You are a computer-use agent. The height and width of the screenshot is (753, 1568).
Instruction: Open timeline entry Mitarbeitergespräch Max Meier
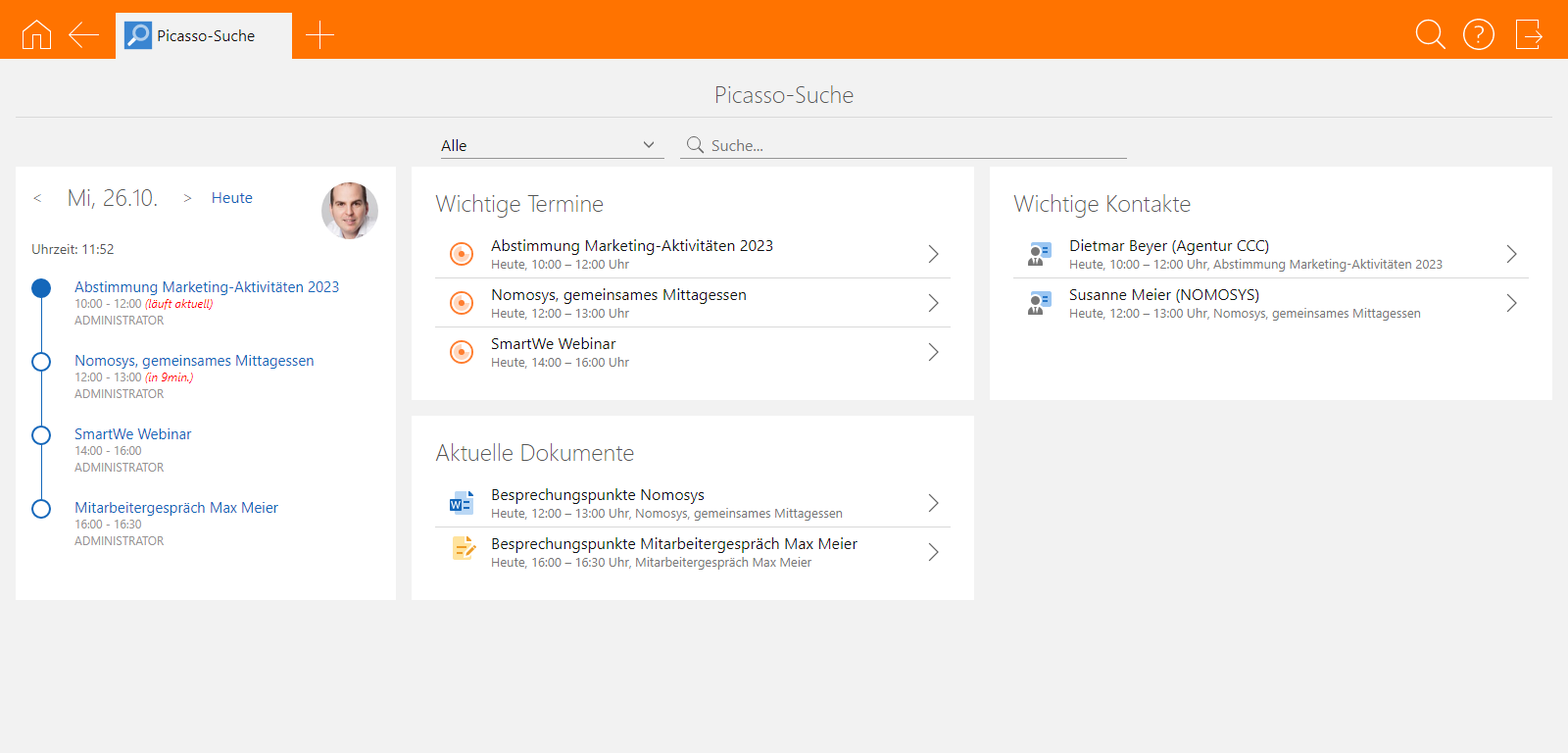click(176, 508)
